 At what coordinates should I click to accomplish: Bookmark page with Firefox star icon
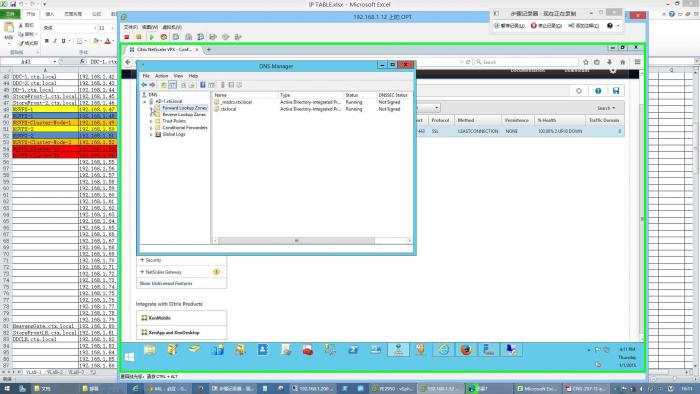click(586, 62)
